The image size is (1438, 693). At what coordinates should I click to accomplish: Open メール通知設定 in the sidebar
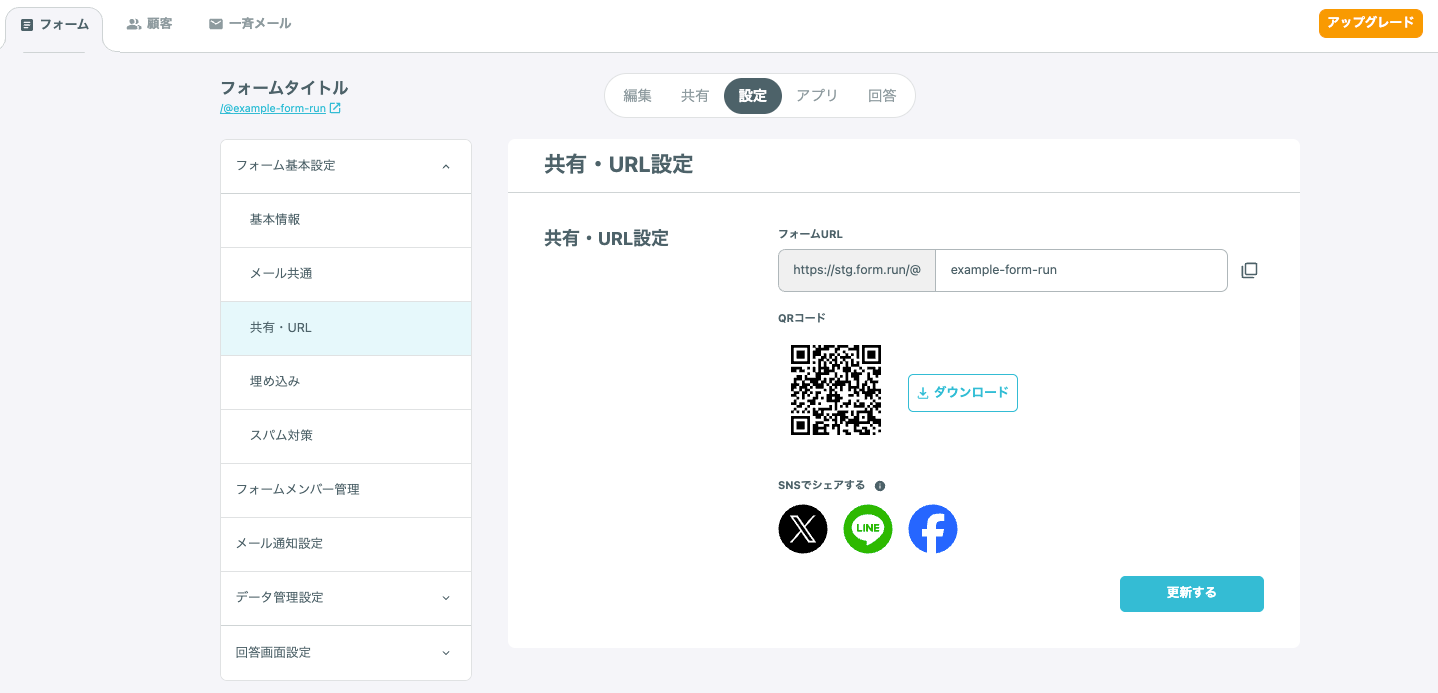click(346, 544)
